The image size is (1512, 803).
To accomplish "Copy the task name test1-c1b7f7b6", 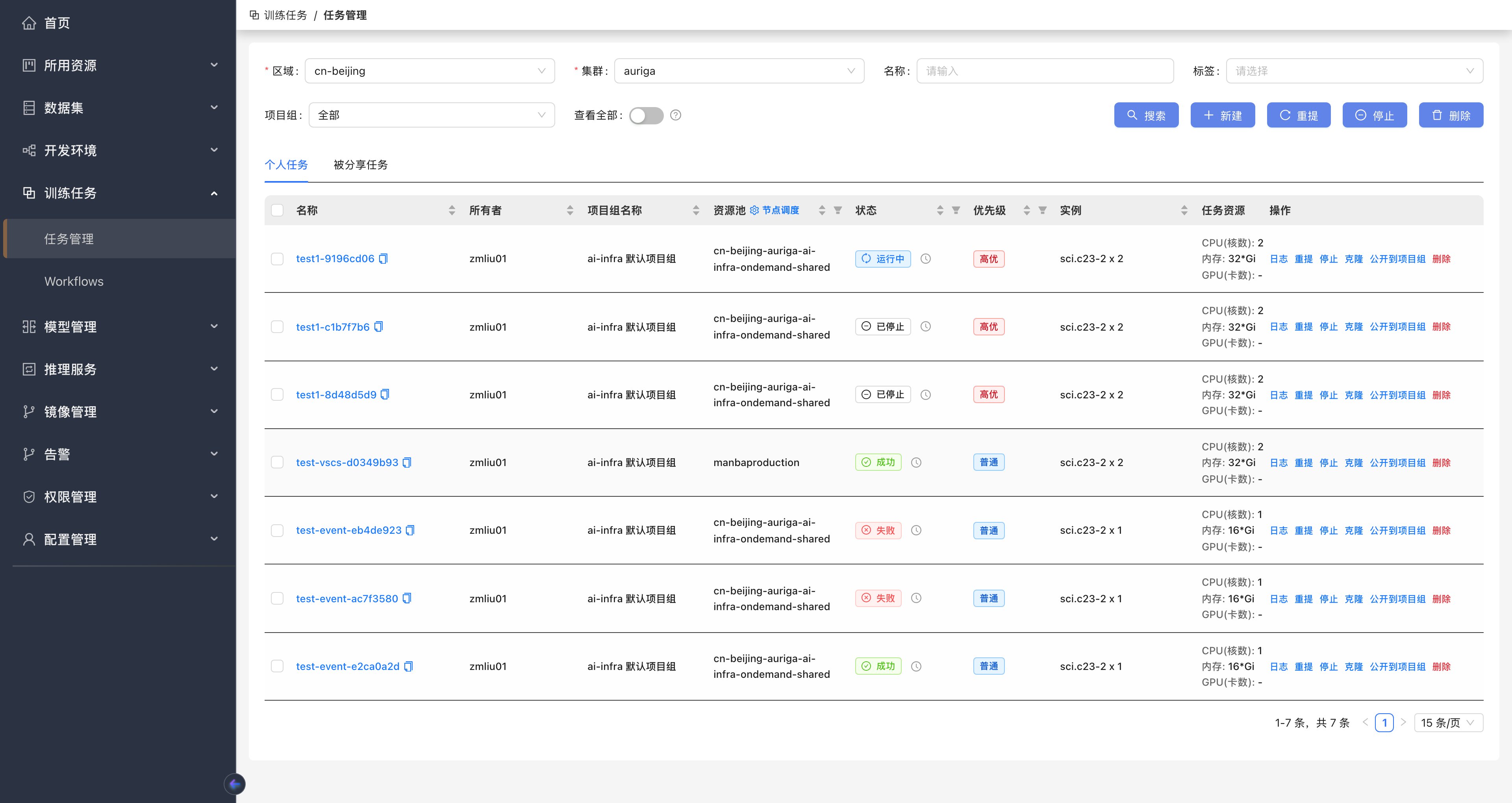I will tap(378, 327).
